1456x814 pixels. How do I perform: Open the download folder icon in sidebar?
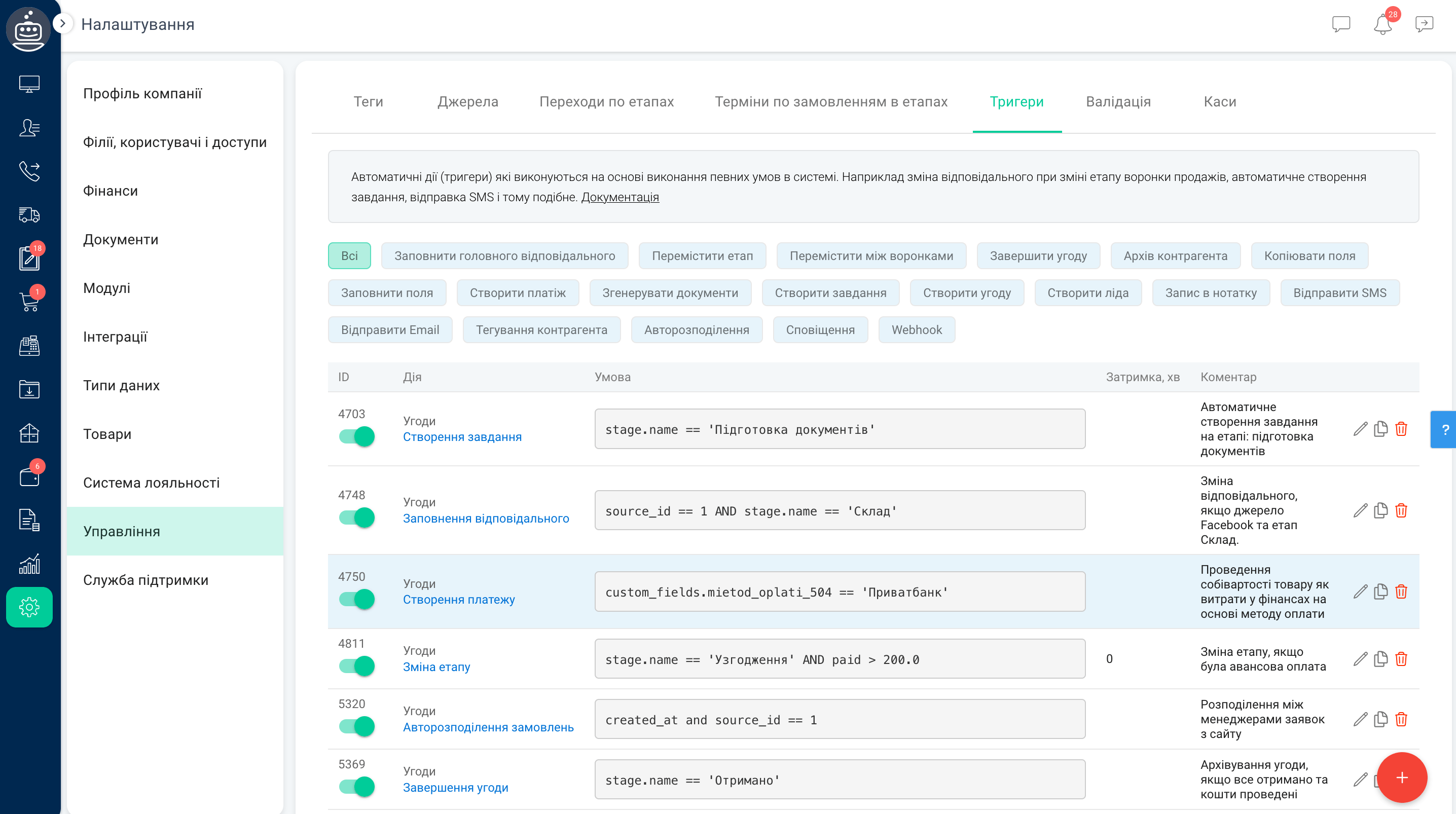[x=29, y=389]
